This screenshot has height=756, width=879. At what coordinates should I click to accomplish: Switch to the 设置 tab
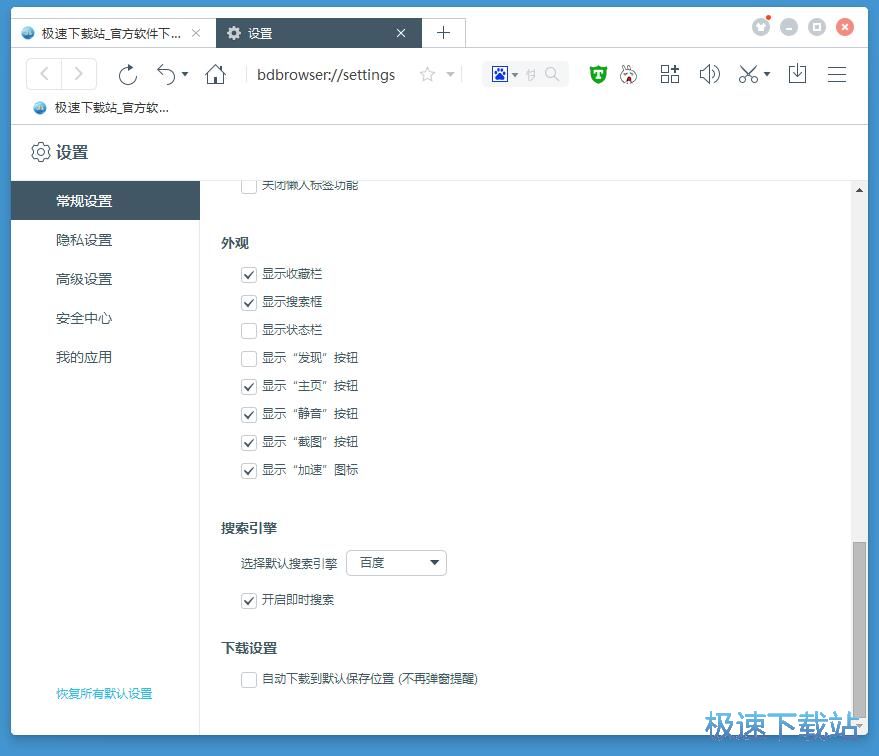tap(318, 33)
